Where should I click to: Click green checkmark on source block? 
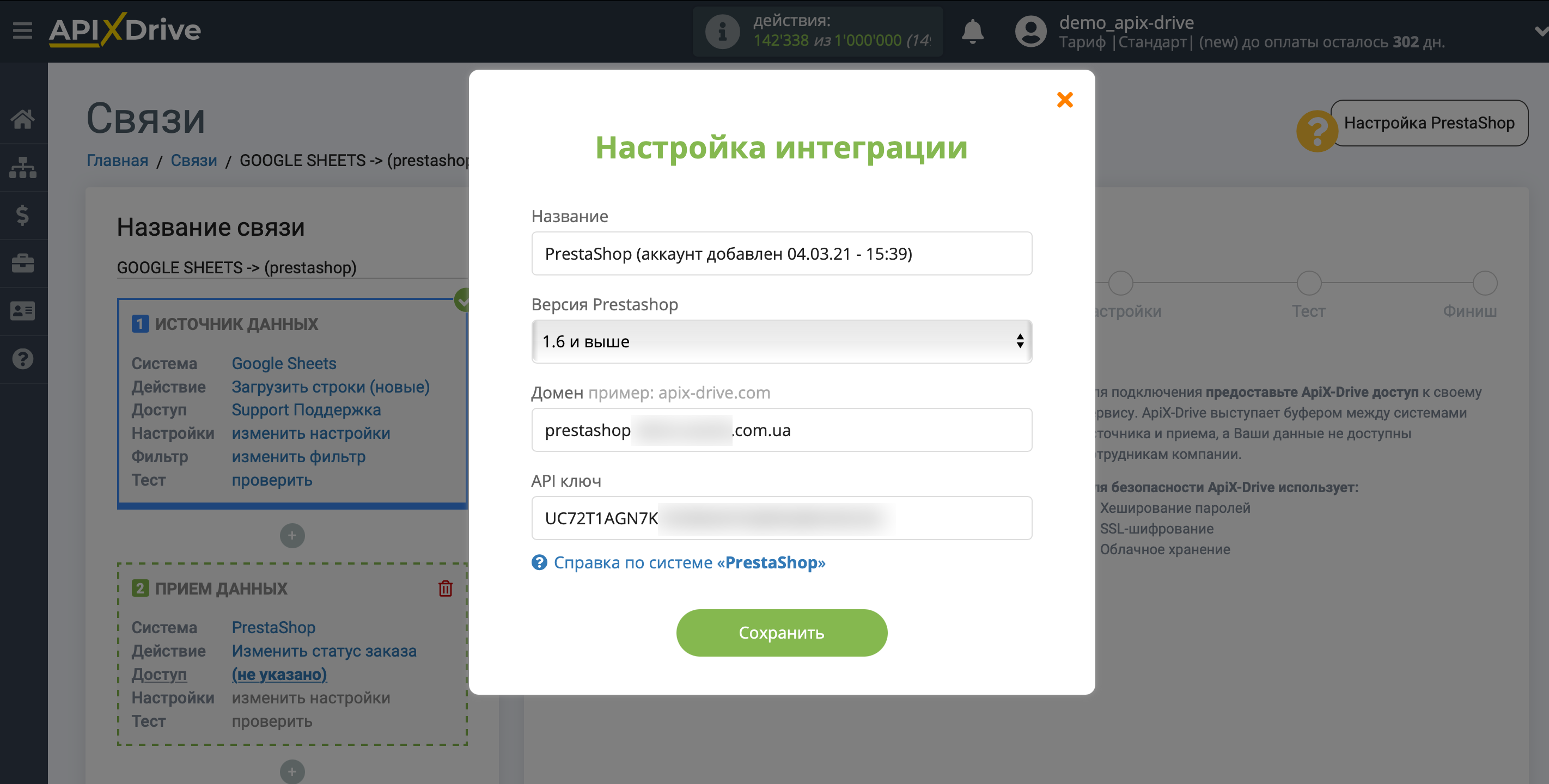(x=462, y=299)
